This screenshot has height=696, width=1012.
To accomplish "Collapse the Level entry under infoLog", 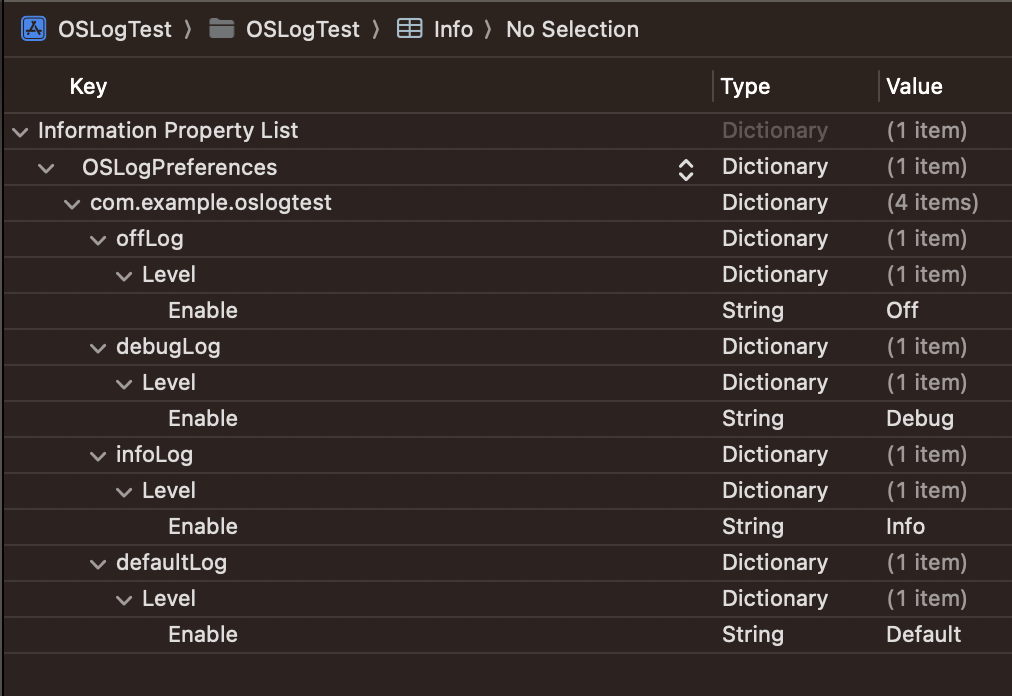I will (123, 491).
